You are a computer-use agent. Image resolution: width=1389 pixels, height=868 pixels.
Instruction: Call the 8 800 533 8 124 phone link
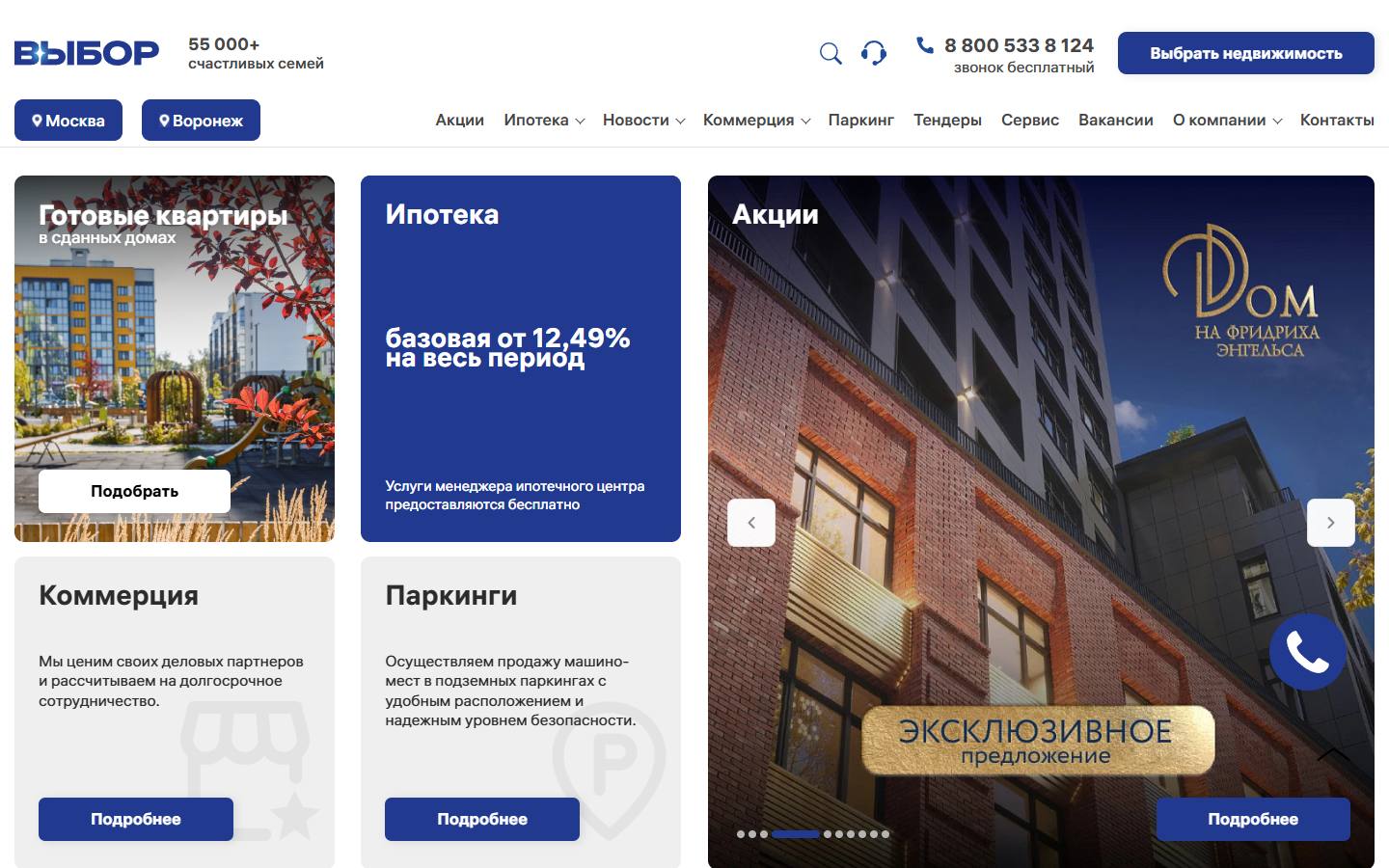click(1019, 45)
